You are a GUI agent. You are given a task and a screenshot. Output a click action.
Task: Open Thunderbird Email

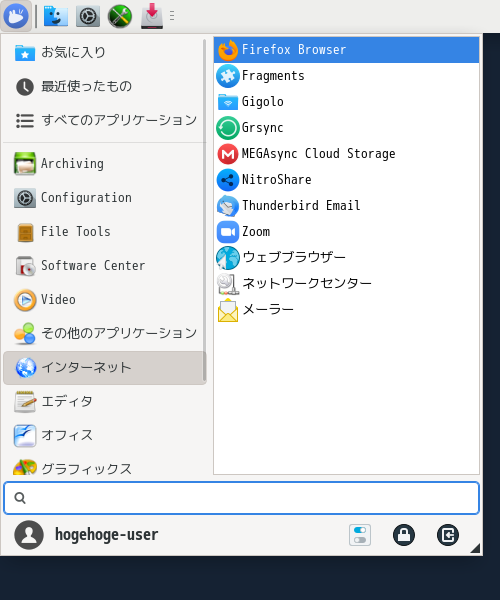(346, 206)
